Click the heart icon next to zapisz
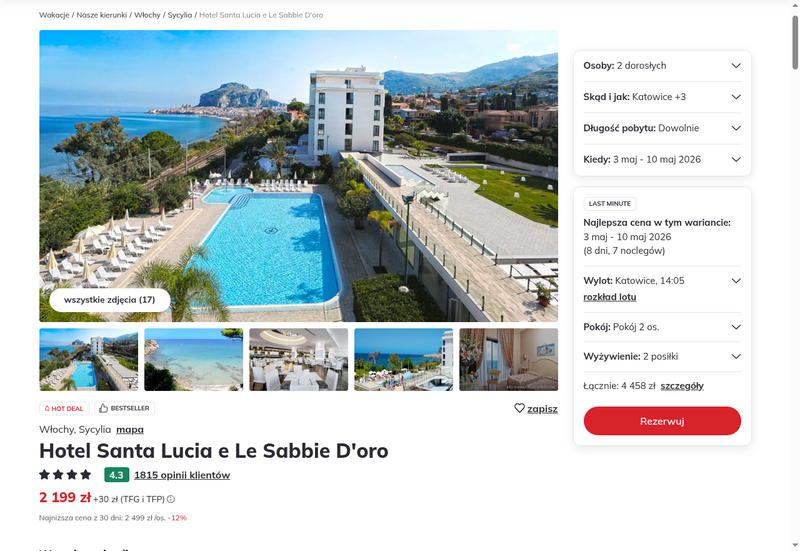The height and width of the screenshot is (551, 800). click(519, 408)
